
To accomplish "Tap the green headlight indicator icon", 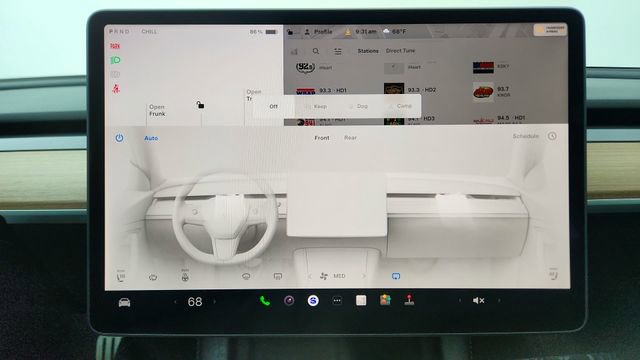I will coord(116,60).
